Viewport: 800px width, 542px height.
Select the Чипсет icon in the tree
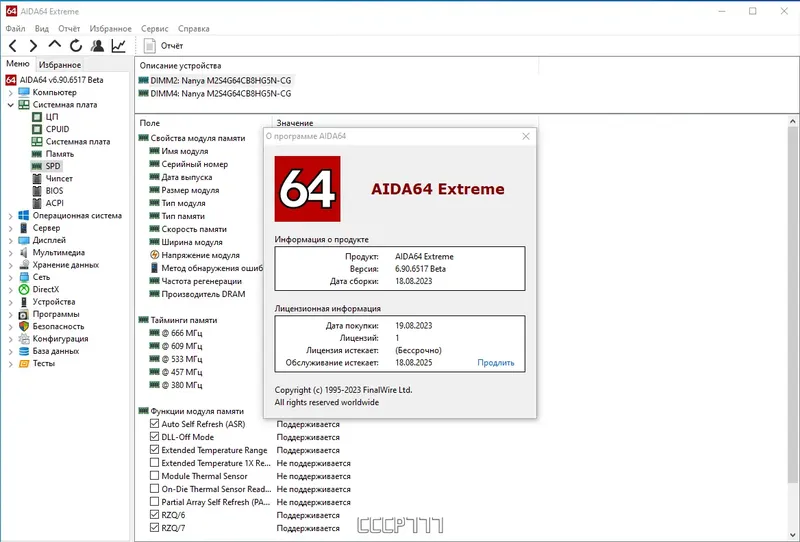click(x=37, y=179)
